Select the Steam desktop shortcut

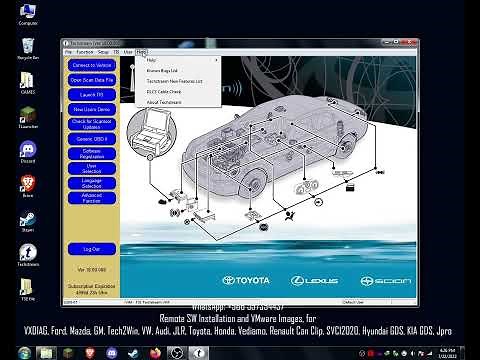click(28, 221)
